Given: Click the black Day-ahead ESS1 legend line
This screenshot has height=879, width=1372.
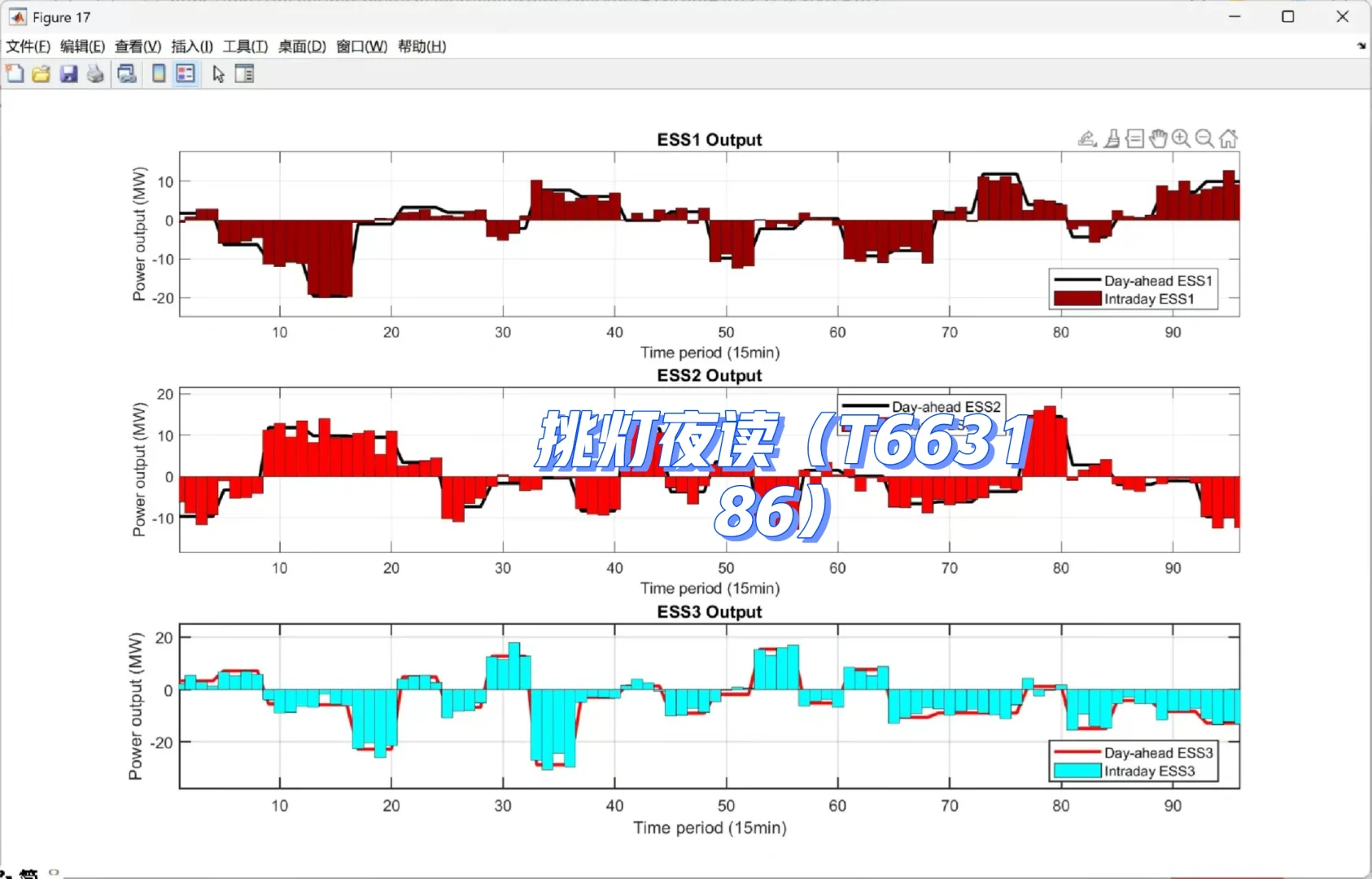Looking at the screenshot, I should 1077,281.
